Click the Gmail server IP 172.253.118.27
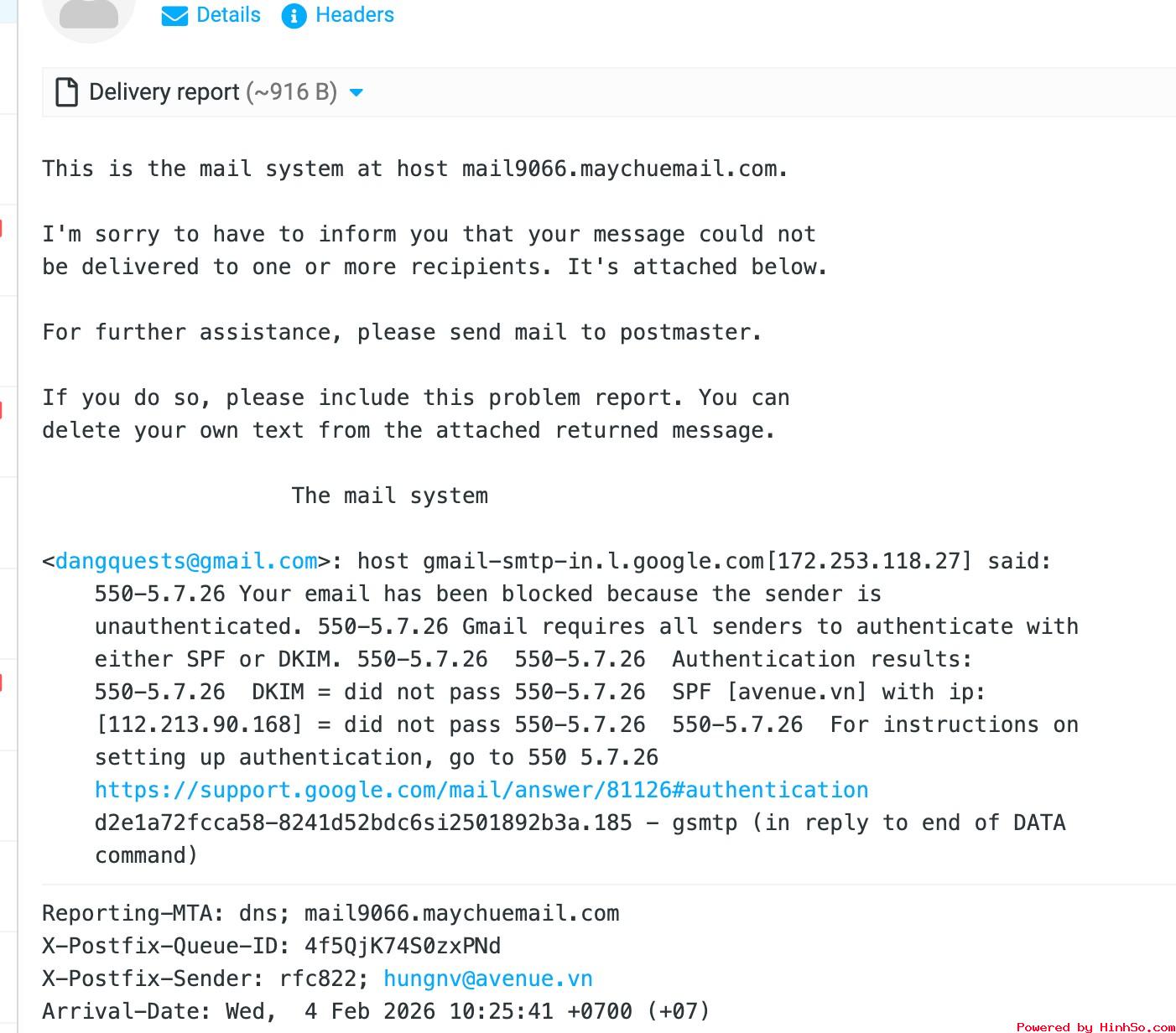 click(x=869, y=561)
